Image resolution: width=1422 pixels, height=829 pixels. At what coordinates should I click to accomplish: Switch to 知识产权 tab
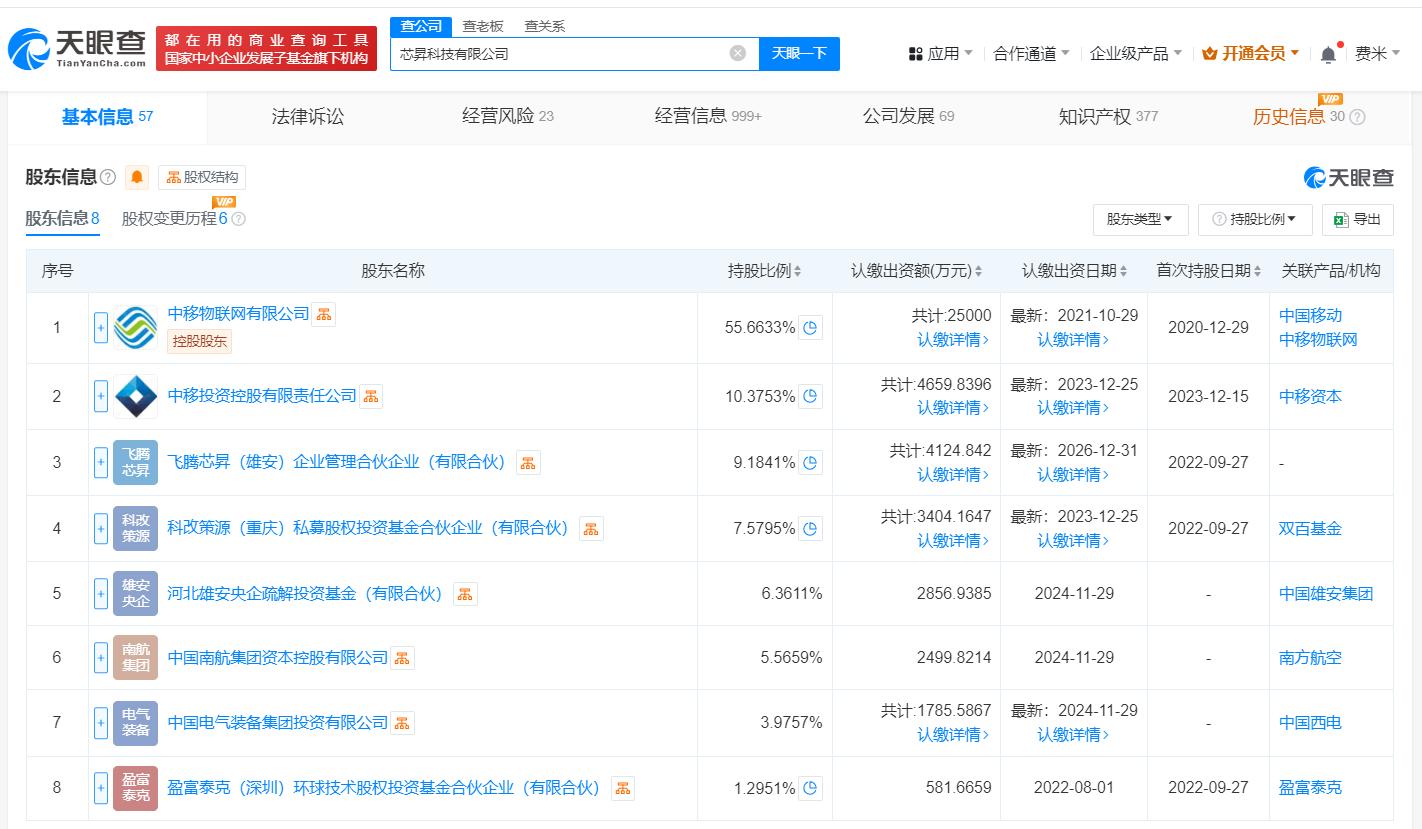pyautogui.click(x=1108, y=117)
